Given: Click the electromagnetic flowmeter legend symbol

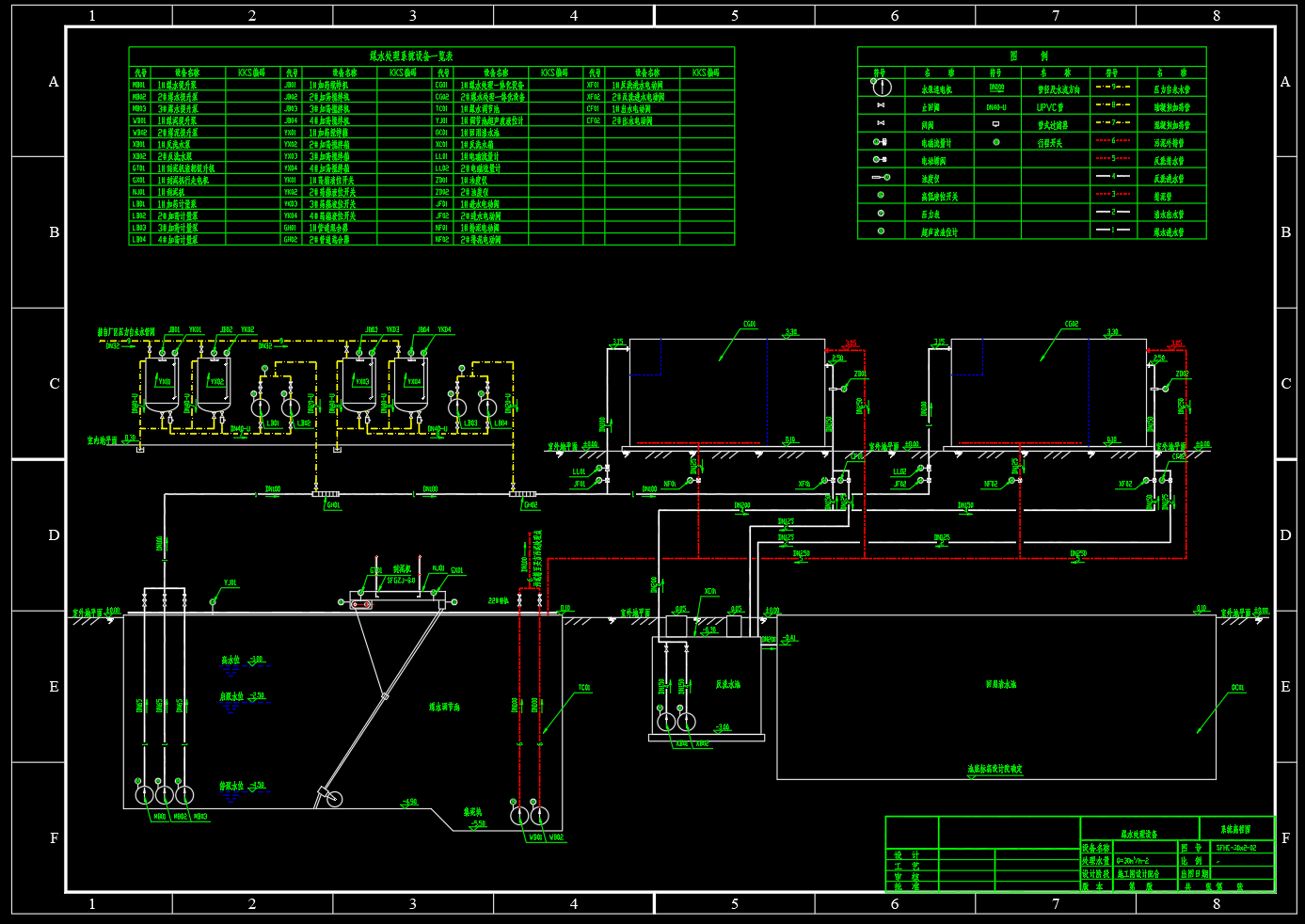Looking at the screenshot, I should coord(881,142).
